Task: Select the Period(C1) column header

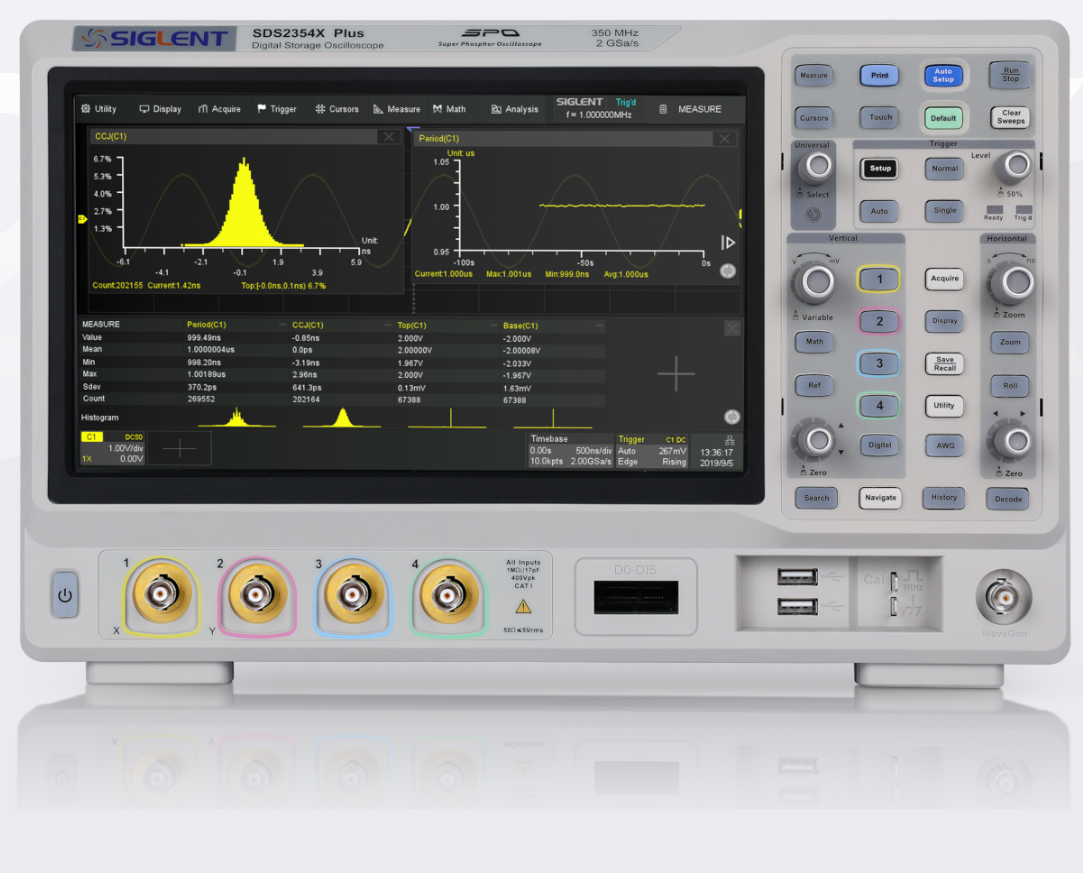Action: (207, 325)
